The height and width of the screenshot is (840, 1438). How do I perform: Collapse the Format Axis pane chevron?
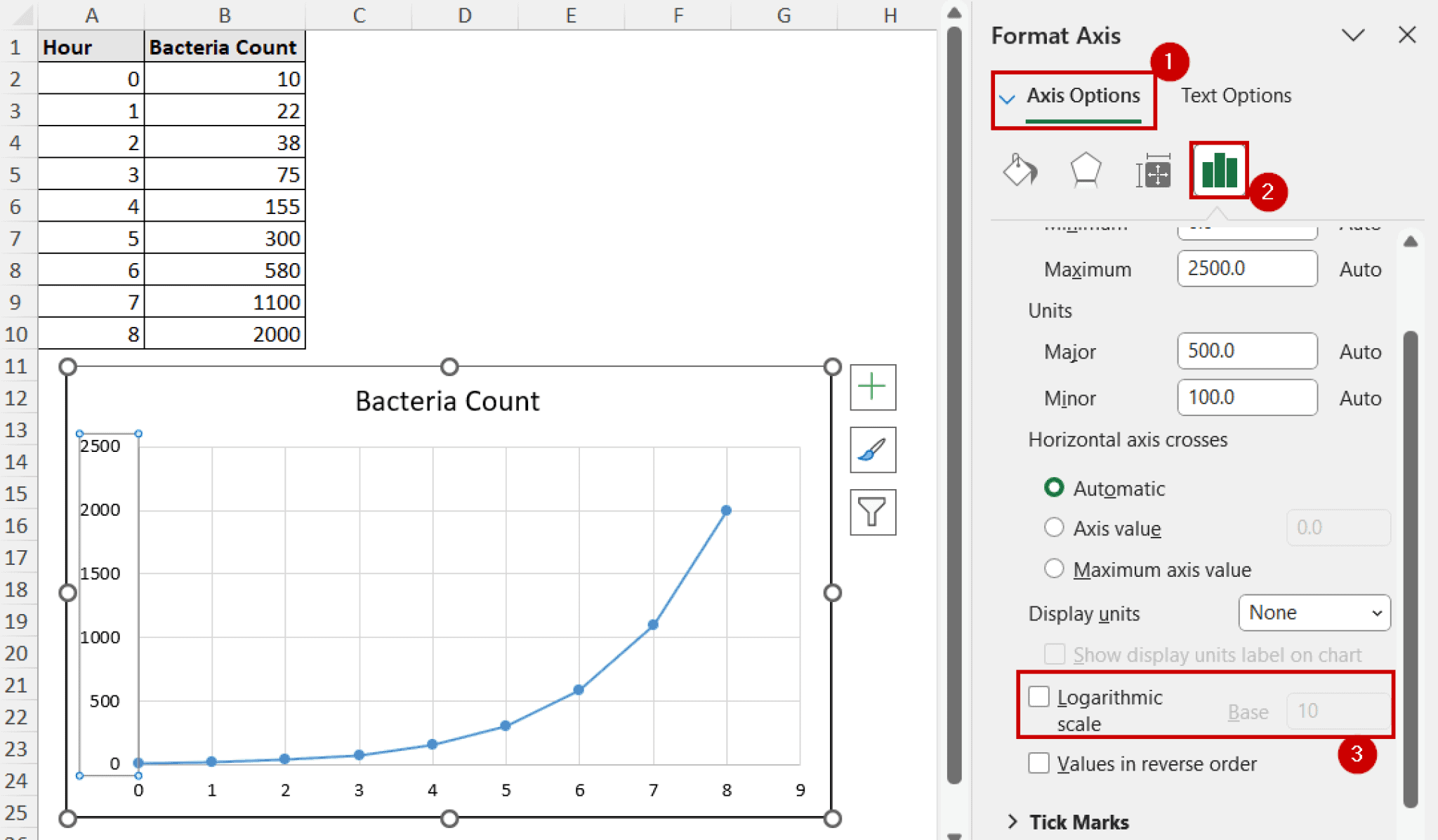point(1354,35)
